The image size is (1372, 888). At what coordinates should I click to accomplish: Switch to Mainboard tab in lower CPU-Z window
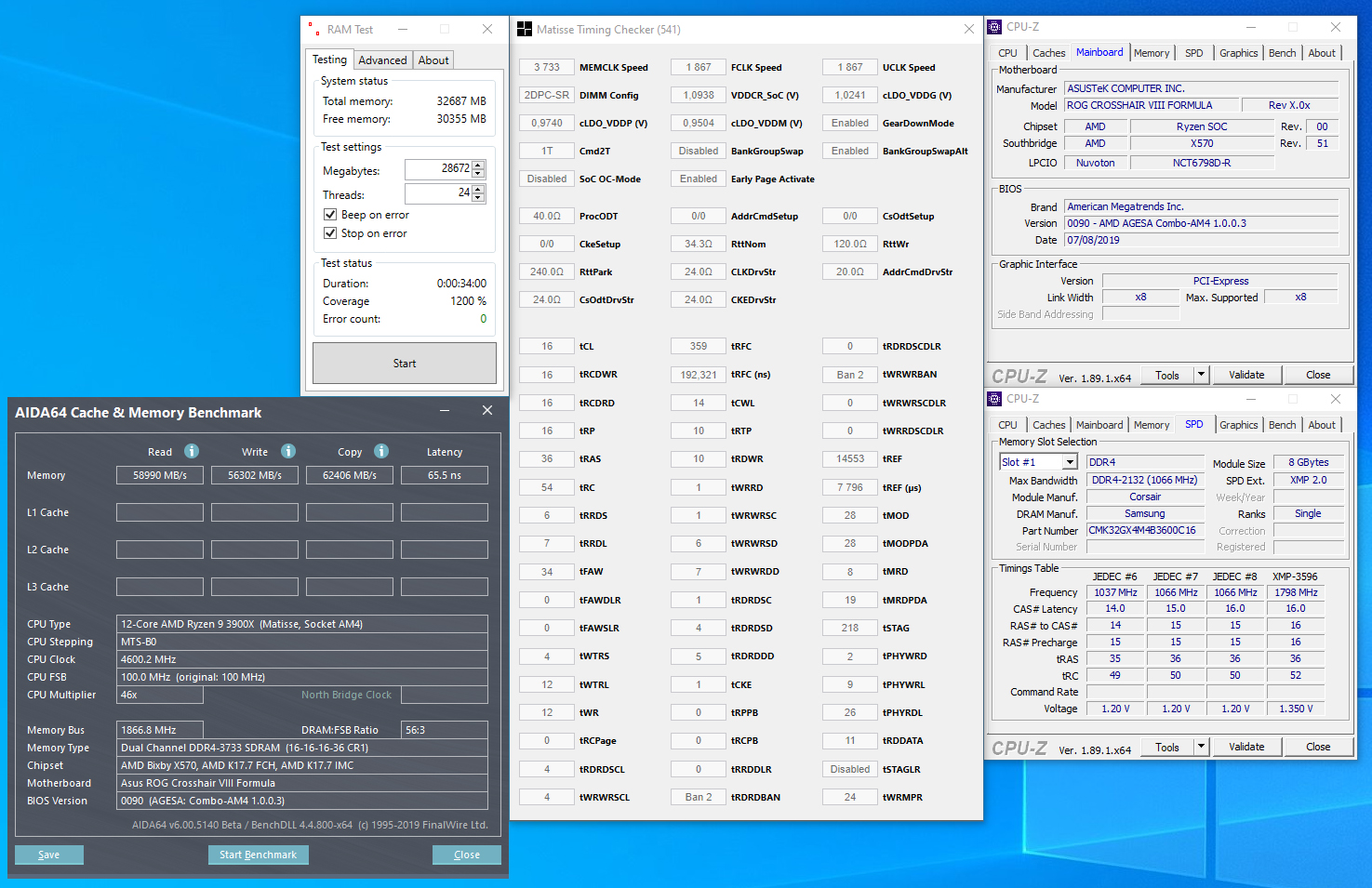1099,425
